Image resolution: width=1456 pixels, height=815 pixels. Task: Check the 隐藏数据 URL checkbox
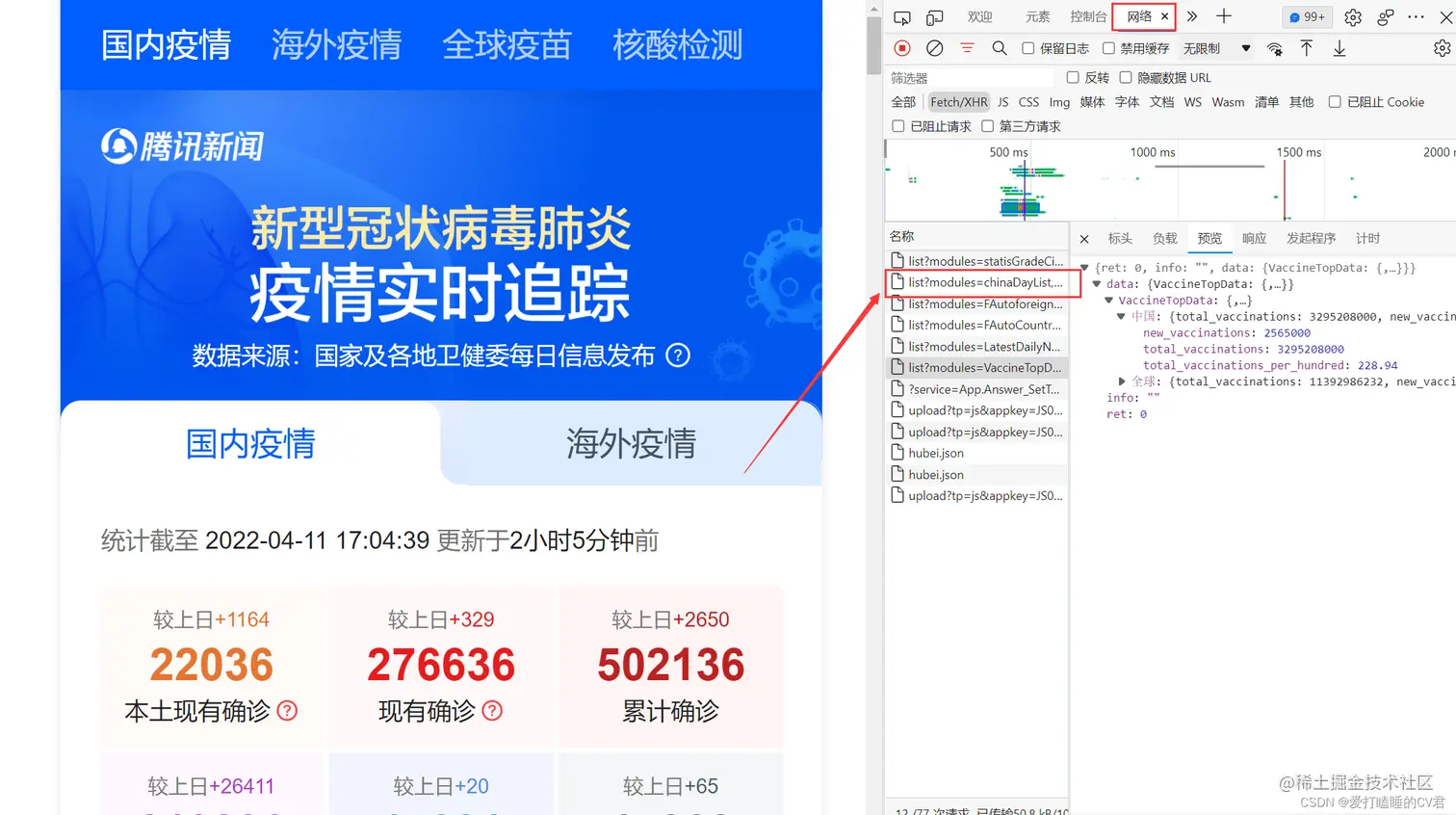[1124, 77]
